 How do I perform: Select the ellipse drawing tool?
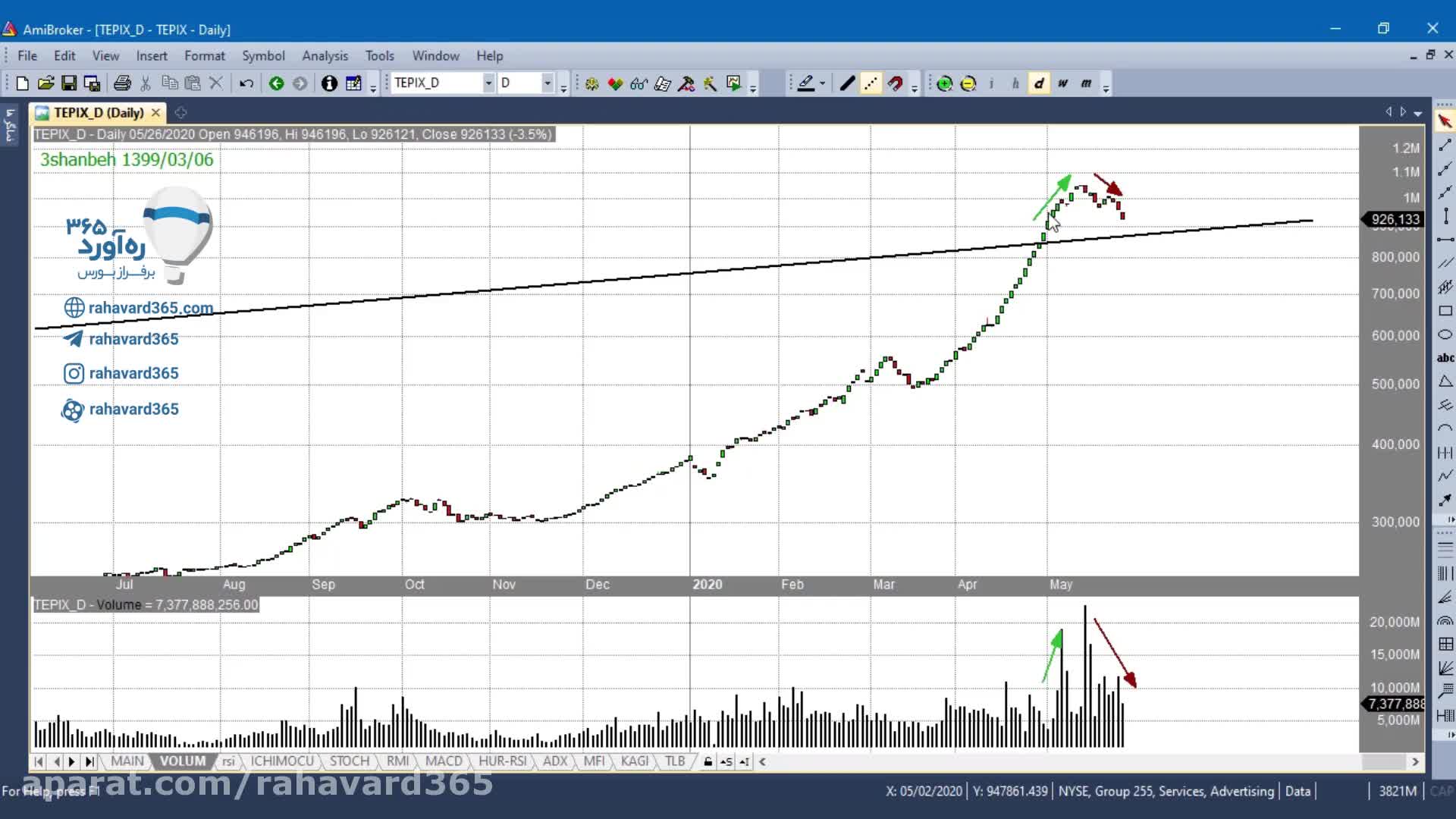click(x=1445, y=334)
